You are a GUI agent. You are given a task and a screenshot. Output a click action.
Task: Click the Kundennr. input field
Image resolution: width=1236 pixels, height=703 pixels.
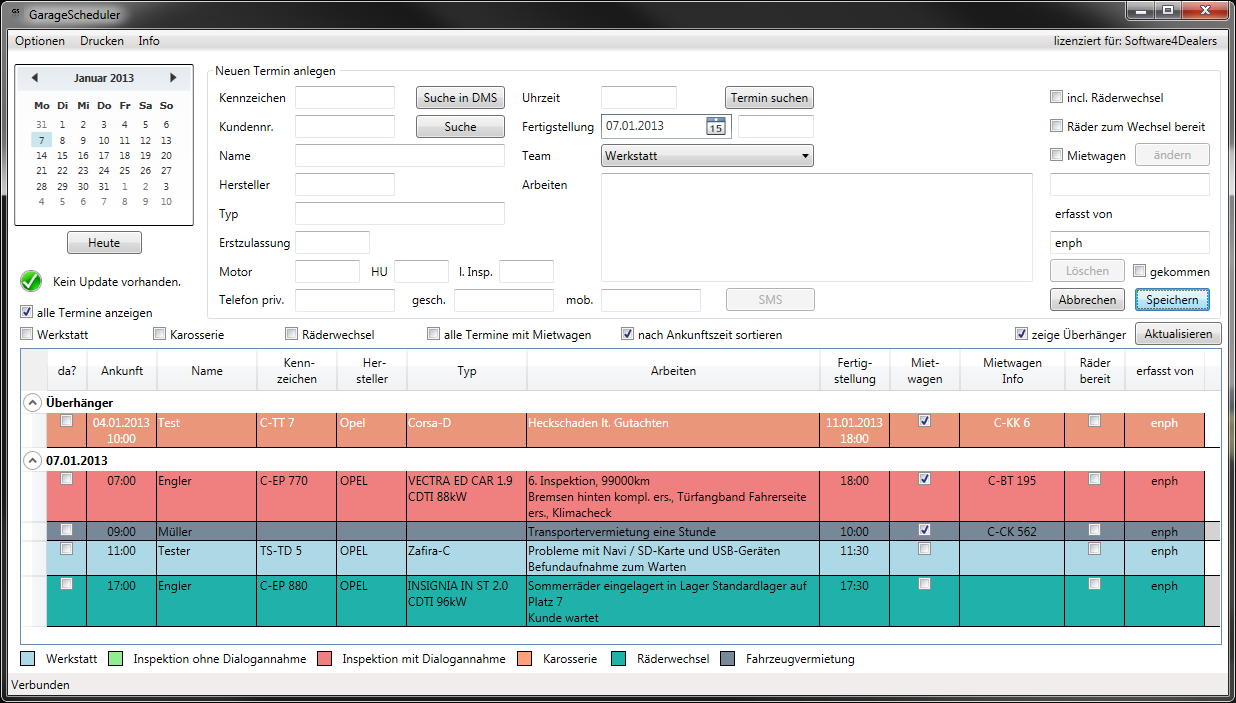click(345, 127)
